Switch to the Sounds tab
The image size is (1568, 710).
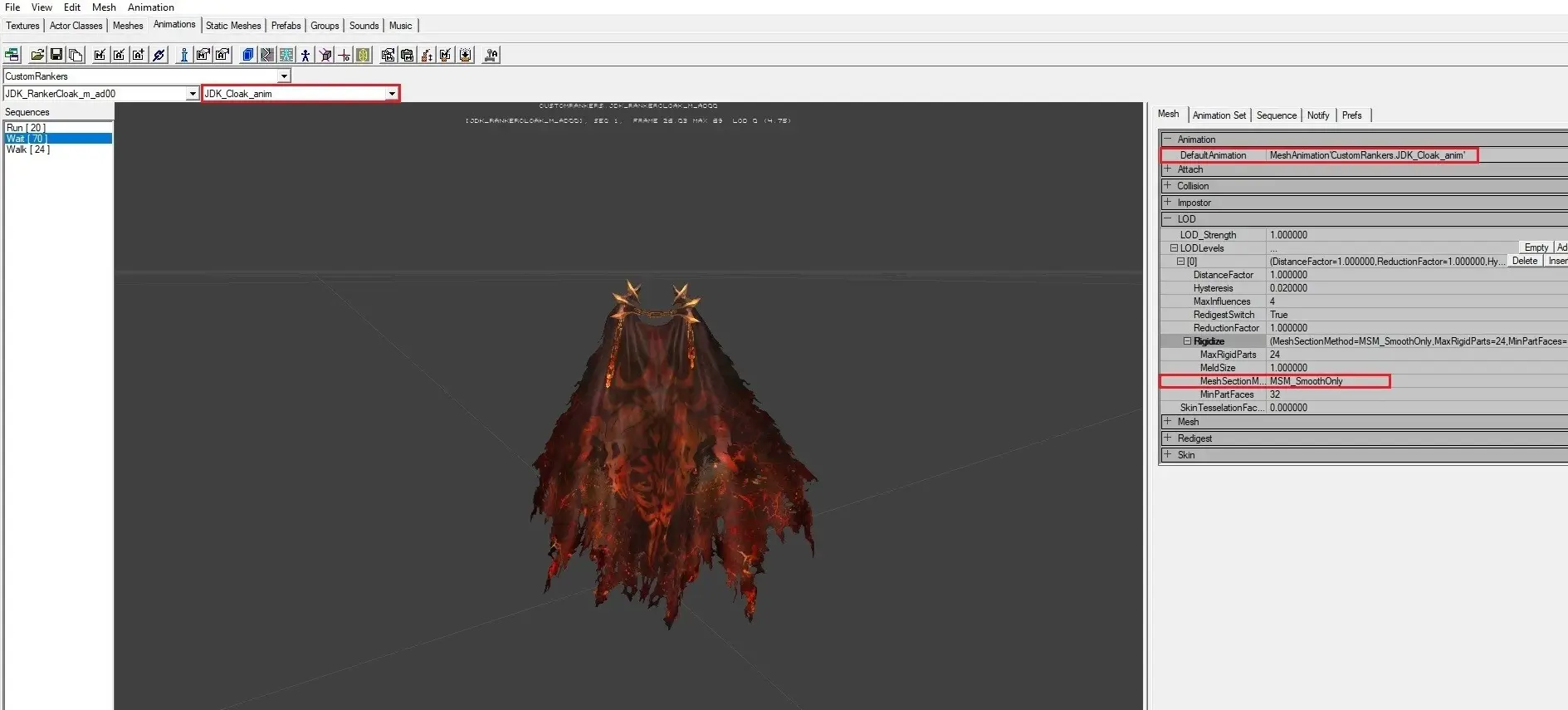tap(364, 26)
